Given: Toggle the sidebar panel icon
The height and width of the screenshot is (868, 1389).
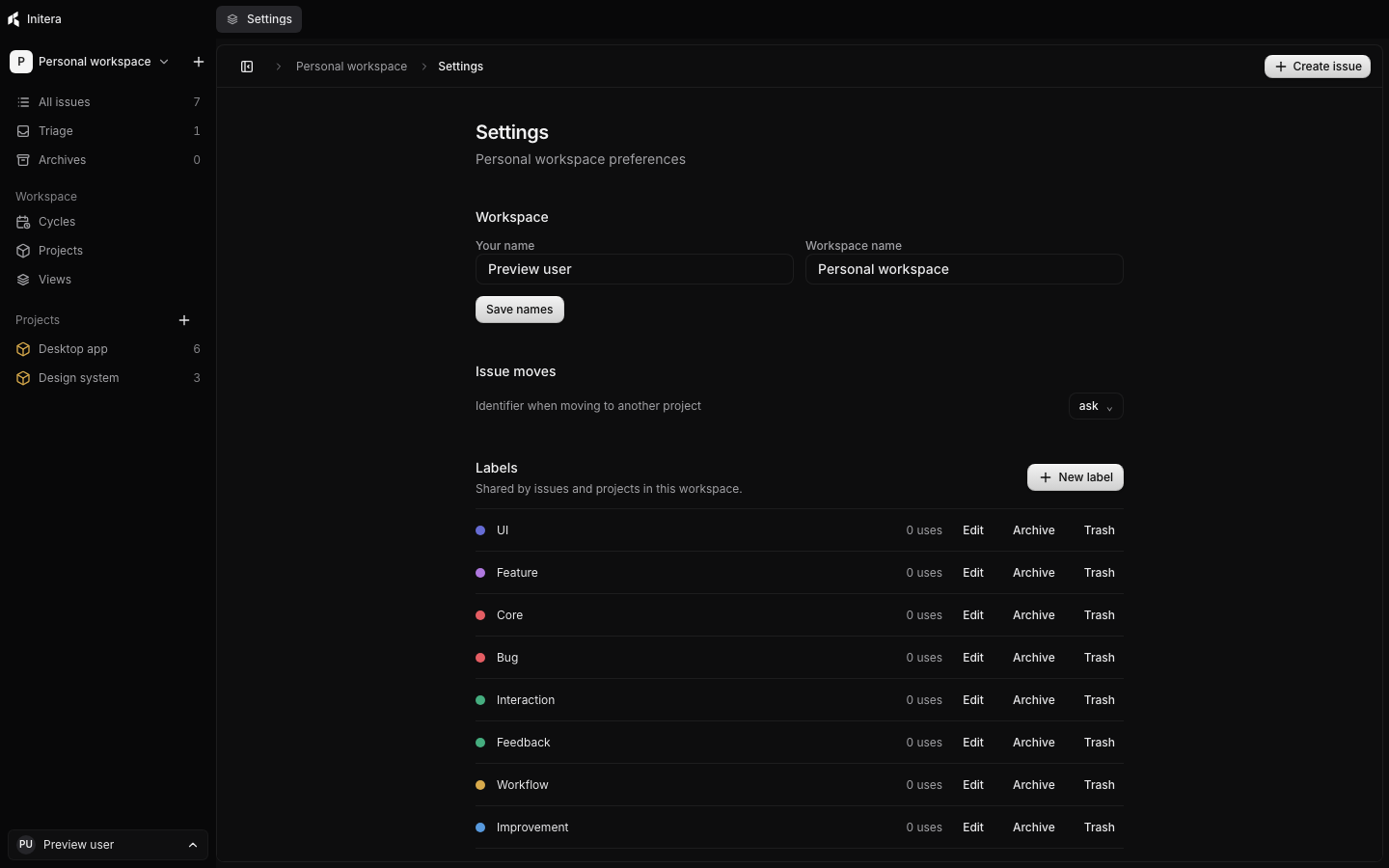Looking at the screenshot, I should coord(247,67).
